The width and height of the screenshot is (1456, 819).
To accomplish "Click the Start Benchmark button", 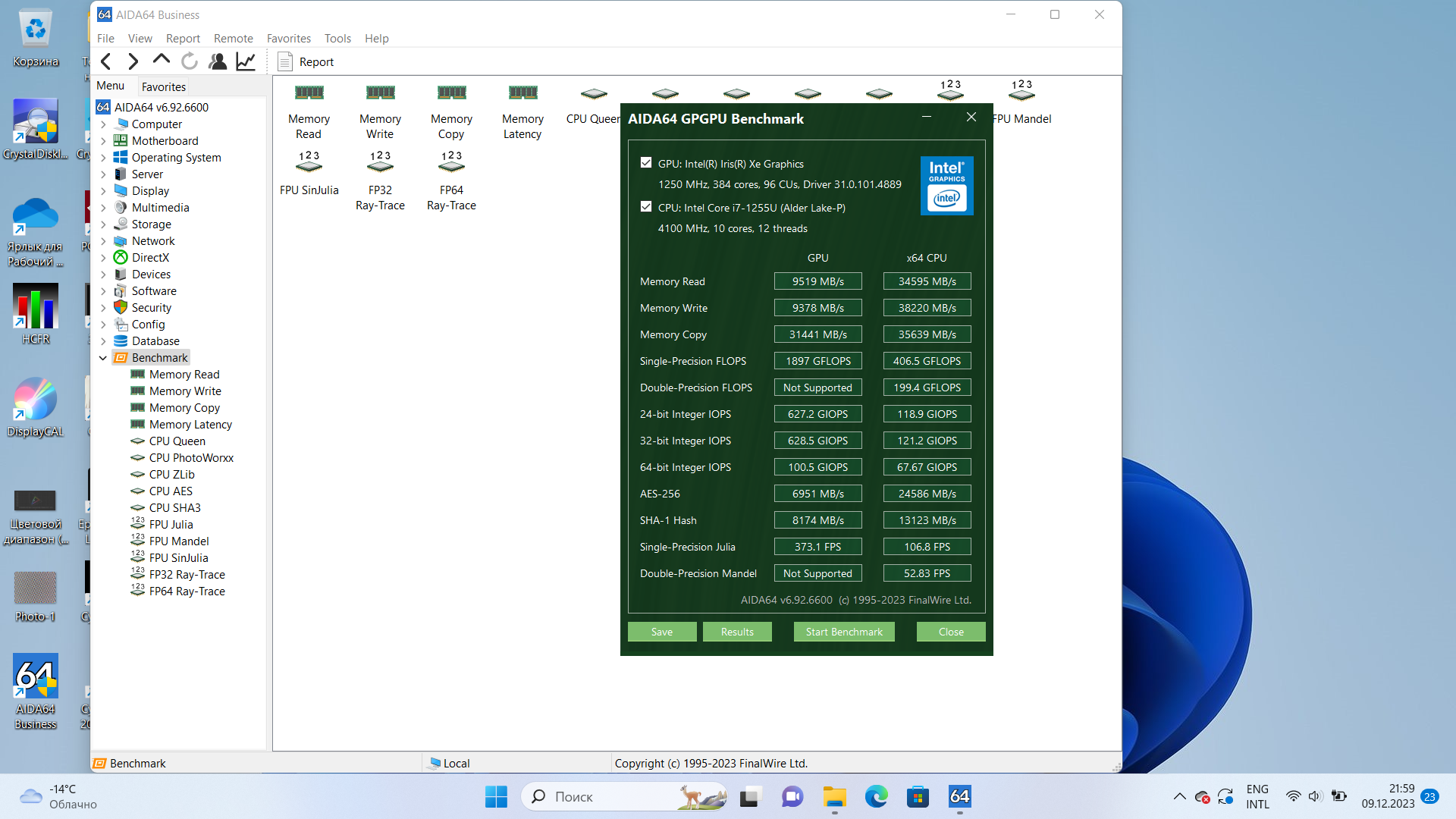I will tap(843, 632).
